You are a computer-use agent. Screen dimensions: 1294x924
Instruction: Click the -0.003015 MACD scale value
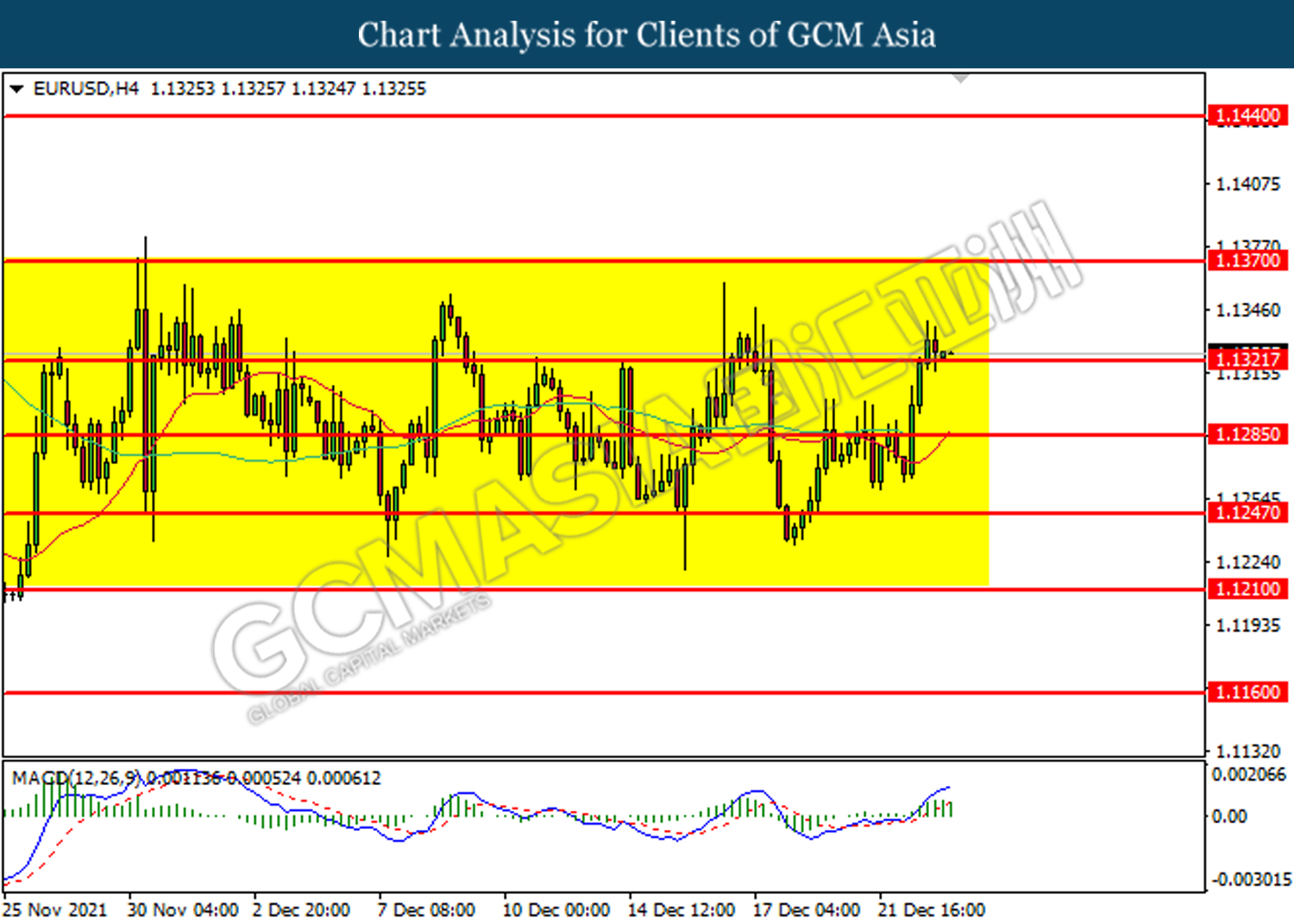tap(1251, 879)
